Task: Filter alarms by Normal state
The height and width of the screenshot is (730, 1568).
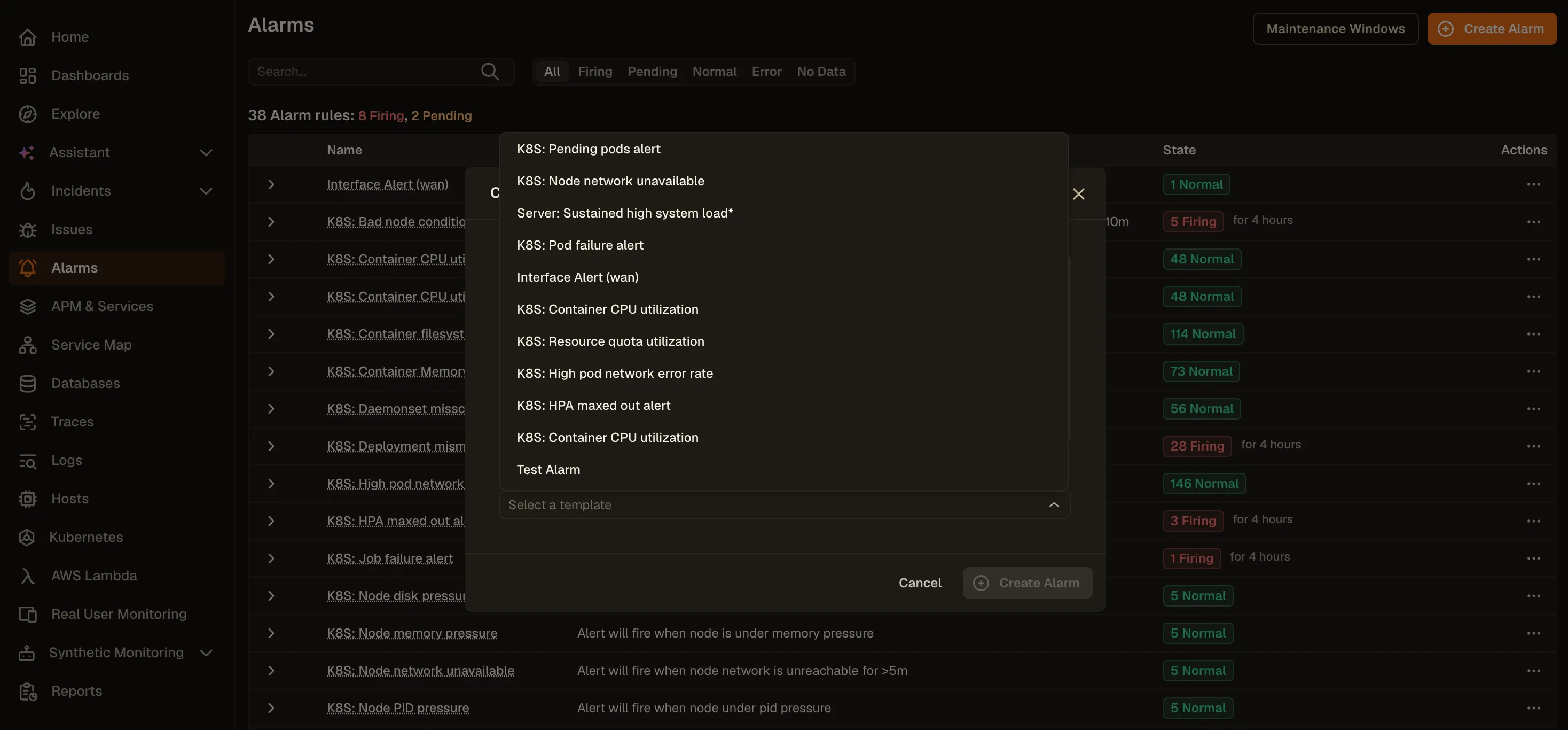Action: click(x=714, y=71)
